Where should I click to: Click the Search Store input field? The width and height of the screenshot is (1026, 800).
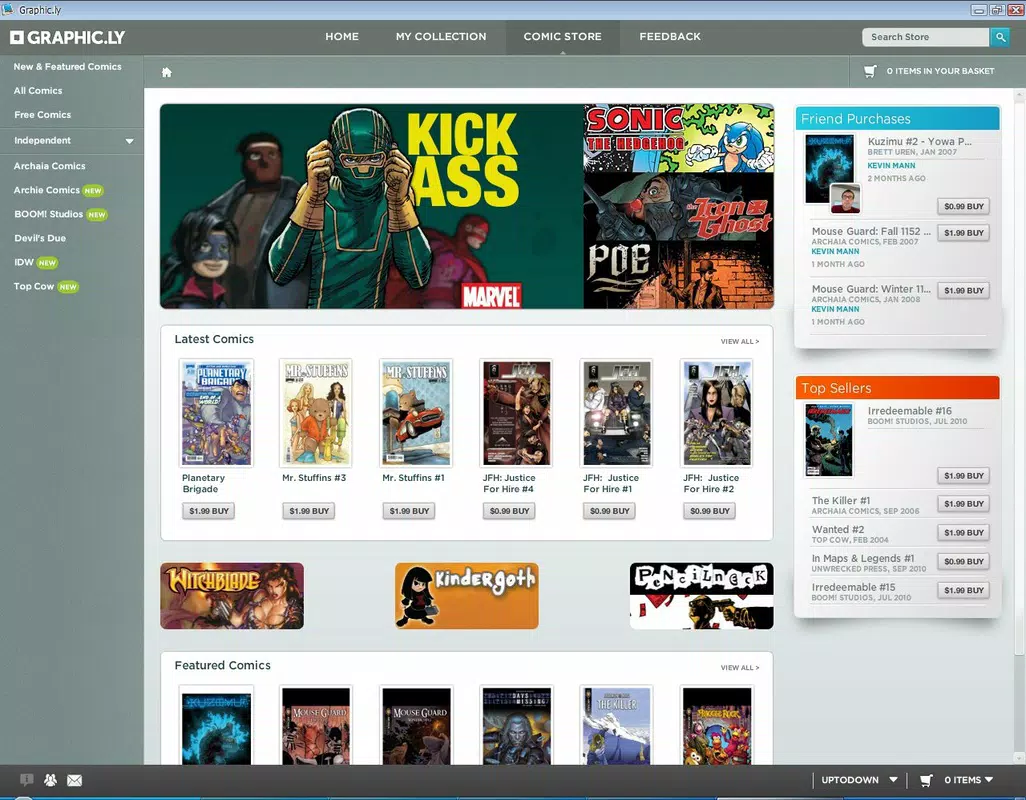(x=925, y=37)
